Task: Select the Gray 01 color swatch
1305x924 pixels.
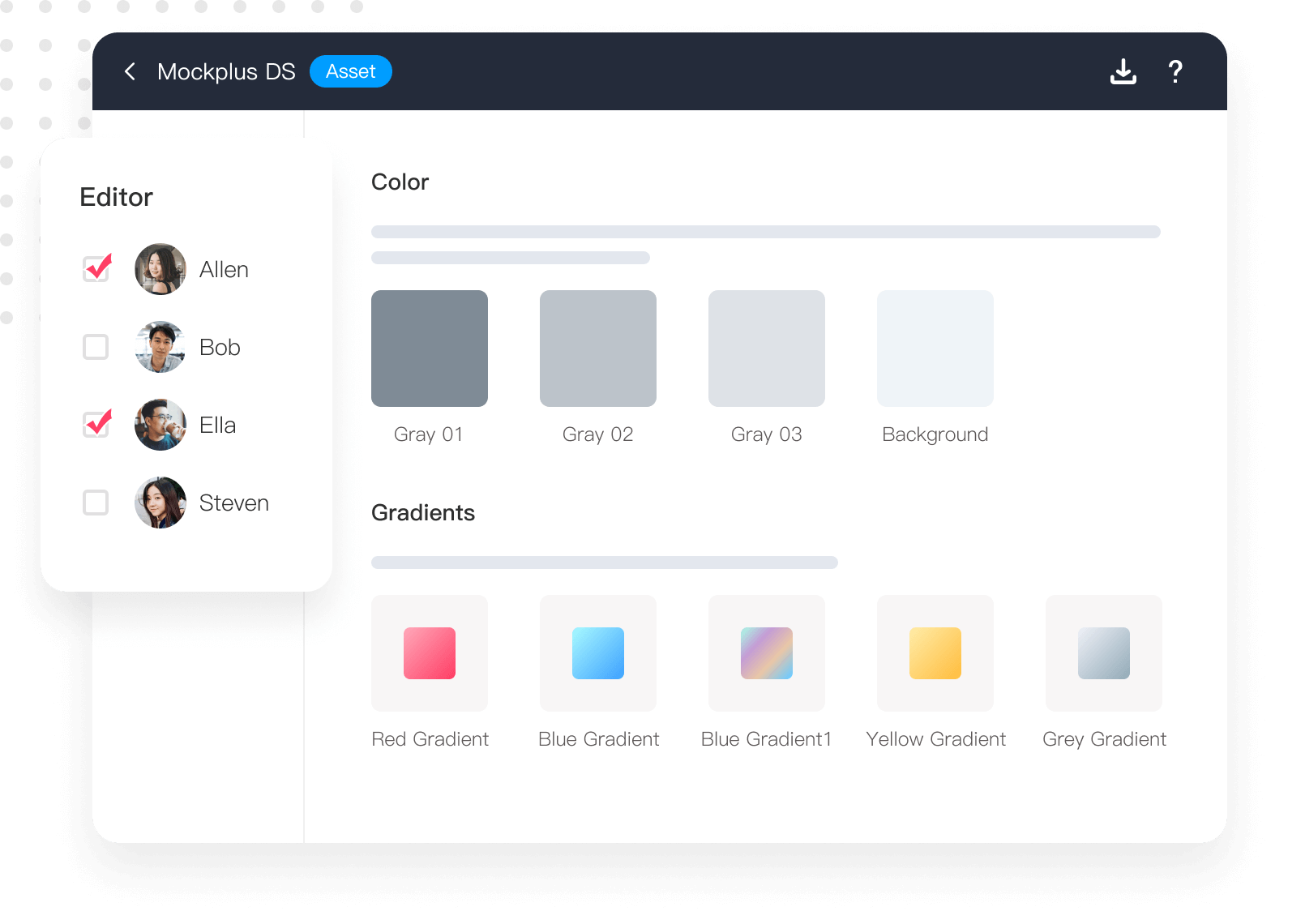Action: click(430, 349)
